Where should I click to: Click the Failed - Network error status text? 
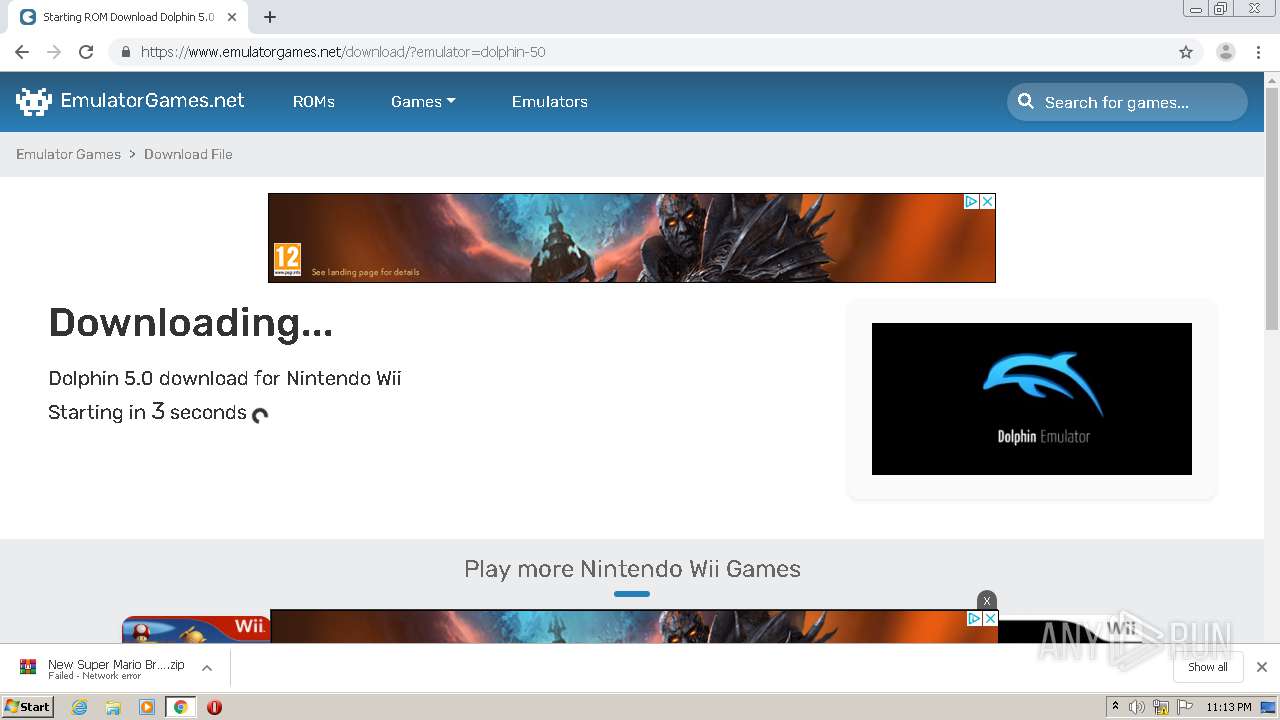tap(94, 676)
